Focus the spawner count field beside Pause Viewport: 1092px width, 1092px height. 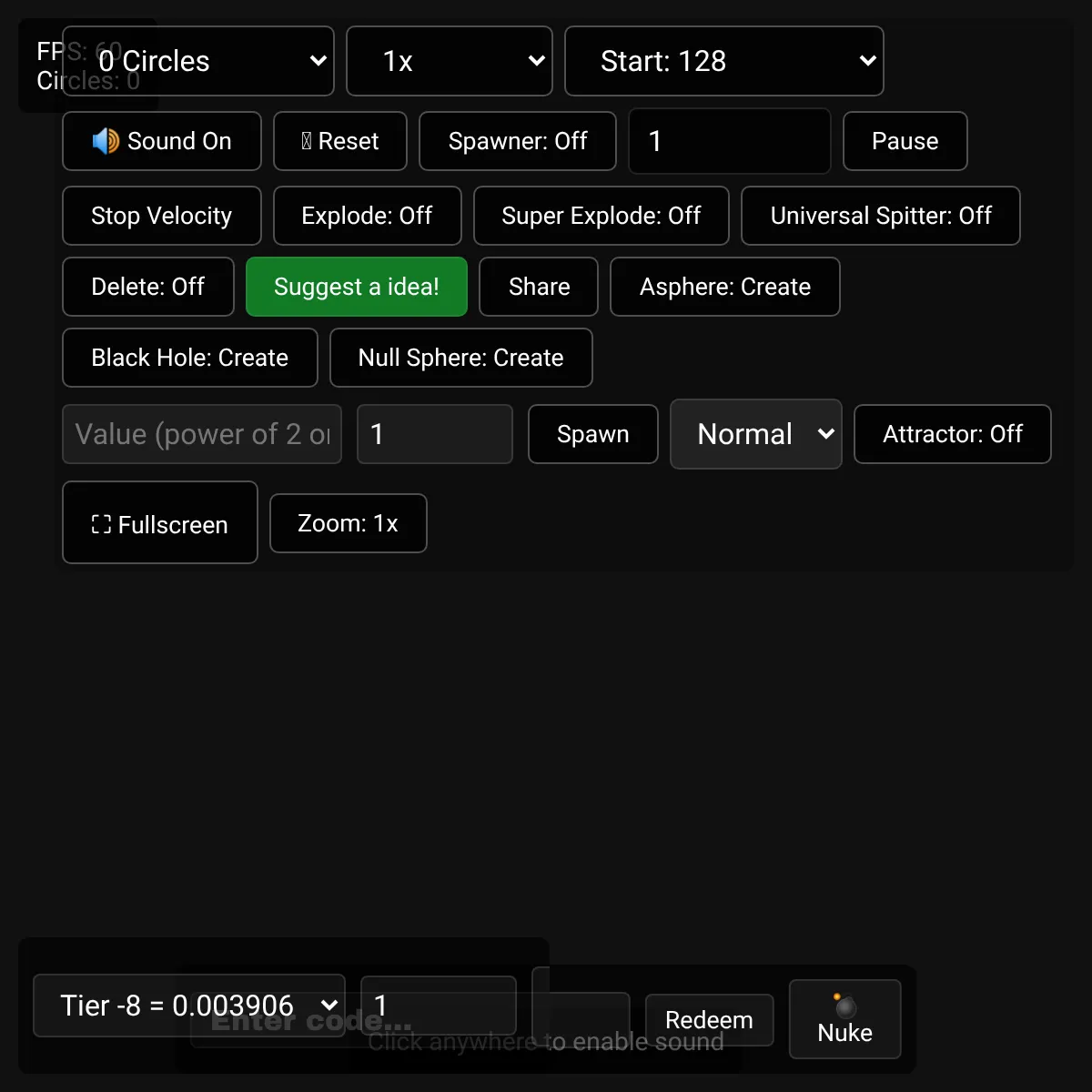click(x=730, y=141)
